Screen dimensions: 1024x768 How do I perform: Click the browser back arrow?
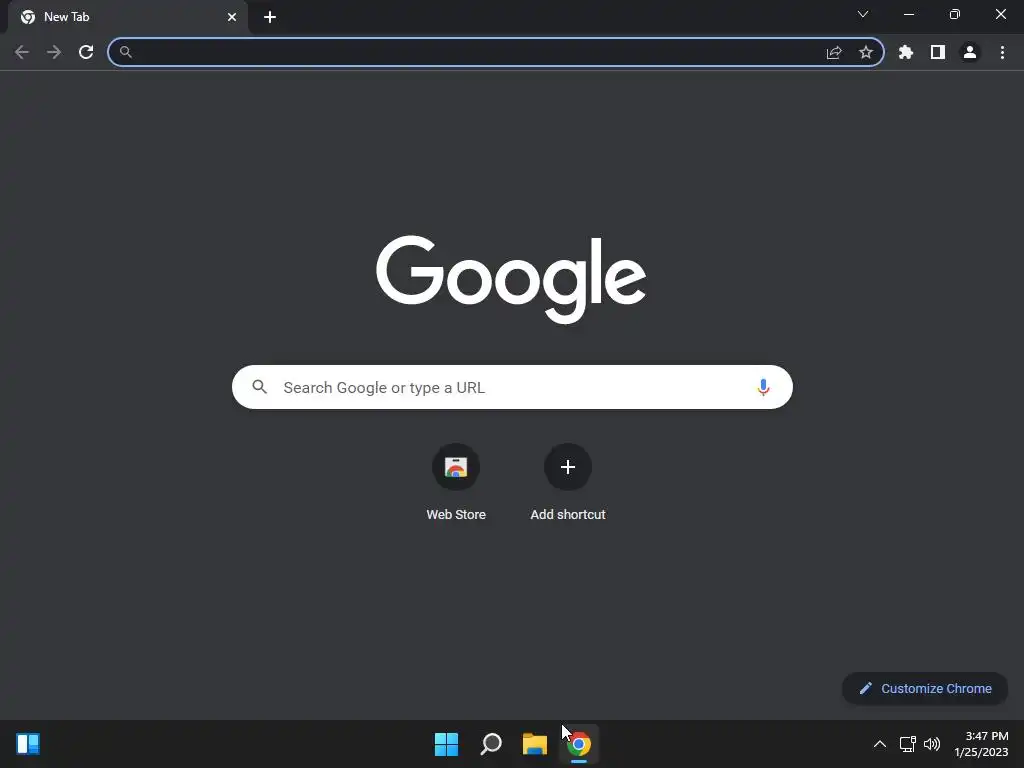(22, 52)
